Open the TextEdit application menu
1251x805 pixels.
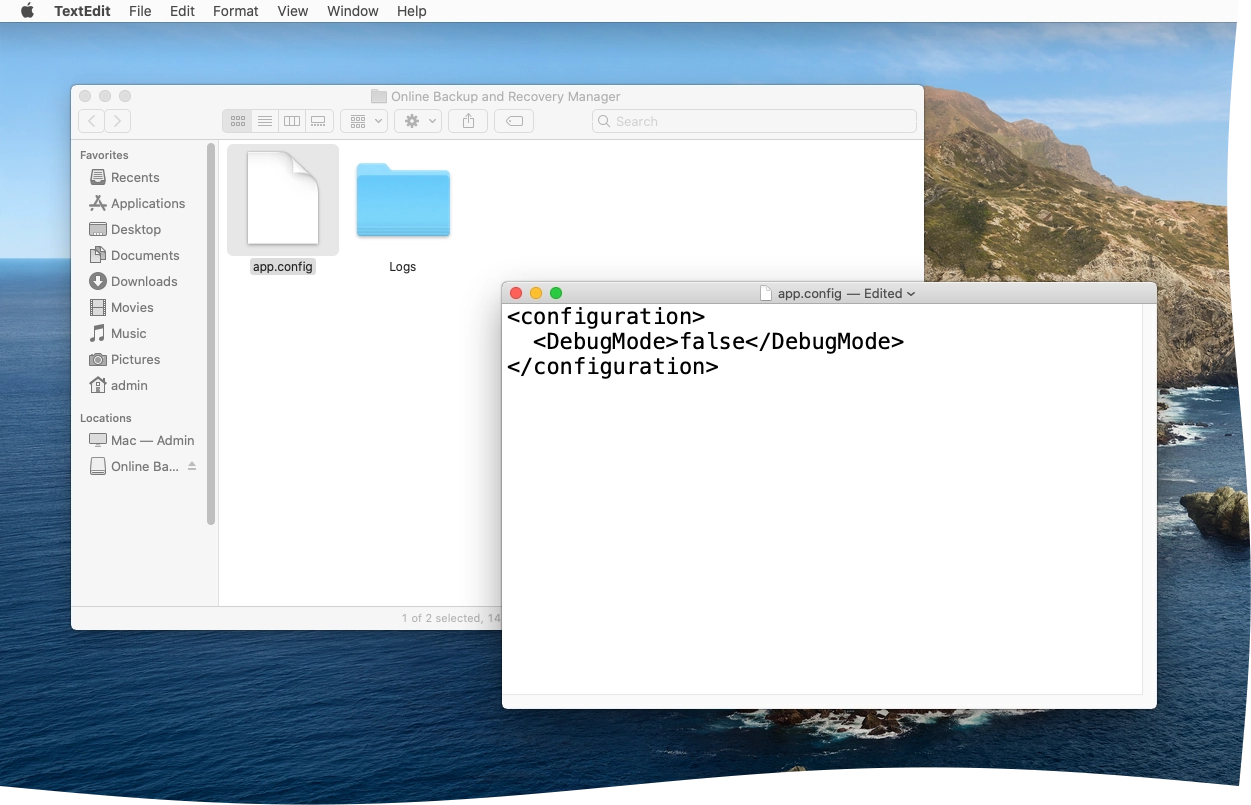click(82, 11)
